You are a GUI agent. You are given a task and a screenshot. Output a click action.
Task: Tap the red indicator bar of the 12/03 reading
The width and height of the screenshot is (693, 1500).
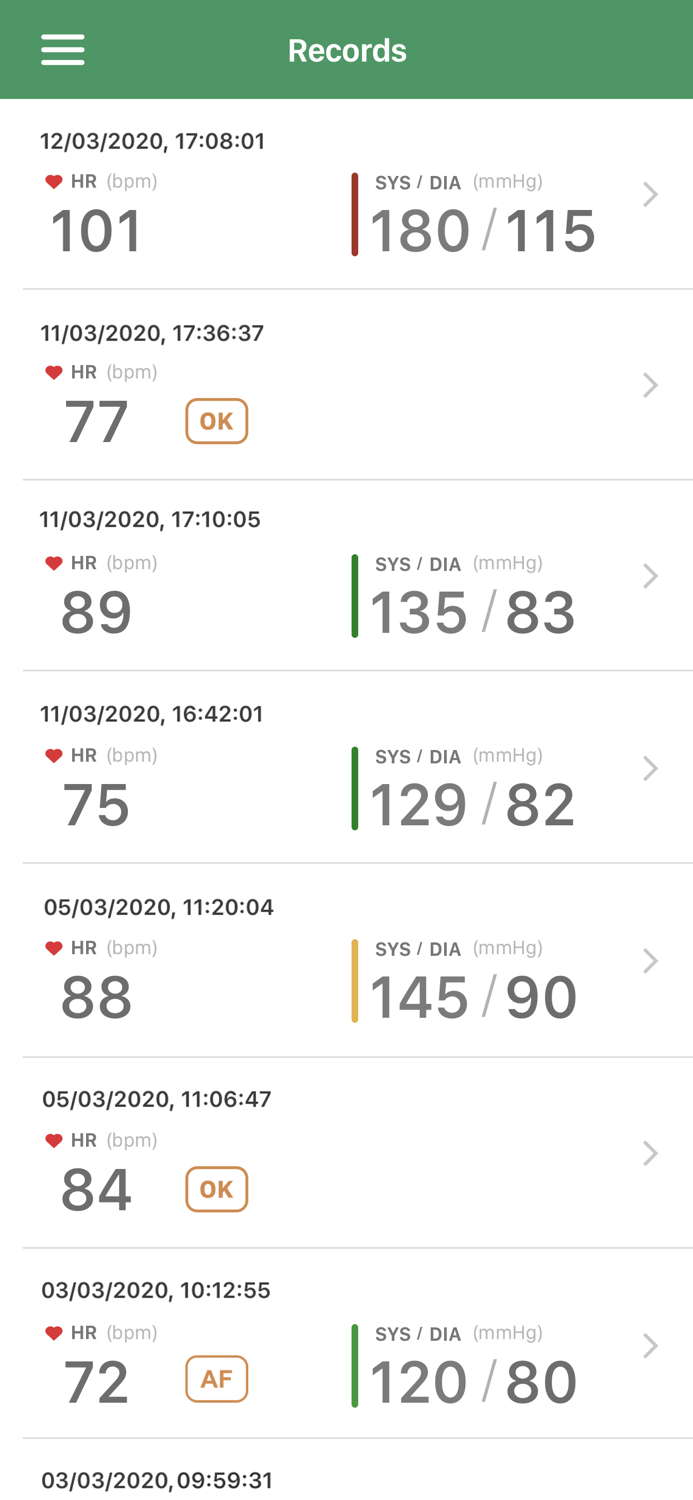355,215
